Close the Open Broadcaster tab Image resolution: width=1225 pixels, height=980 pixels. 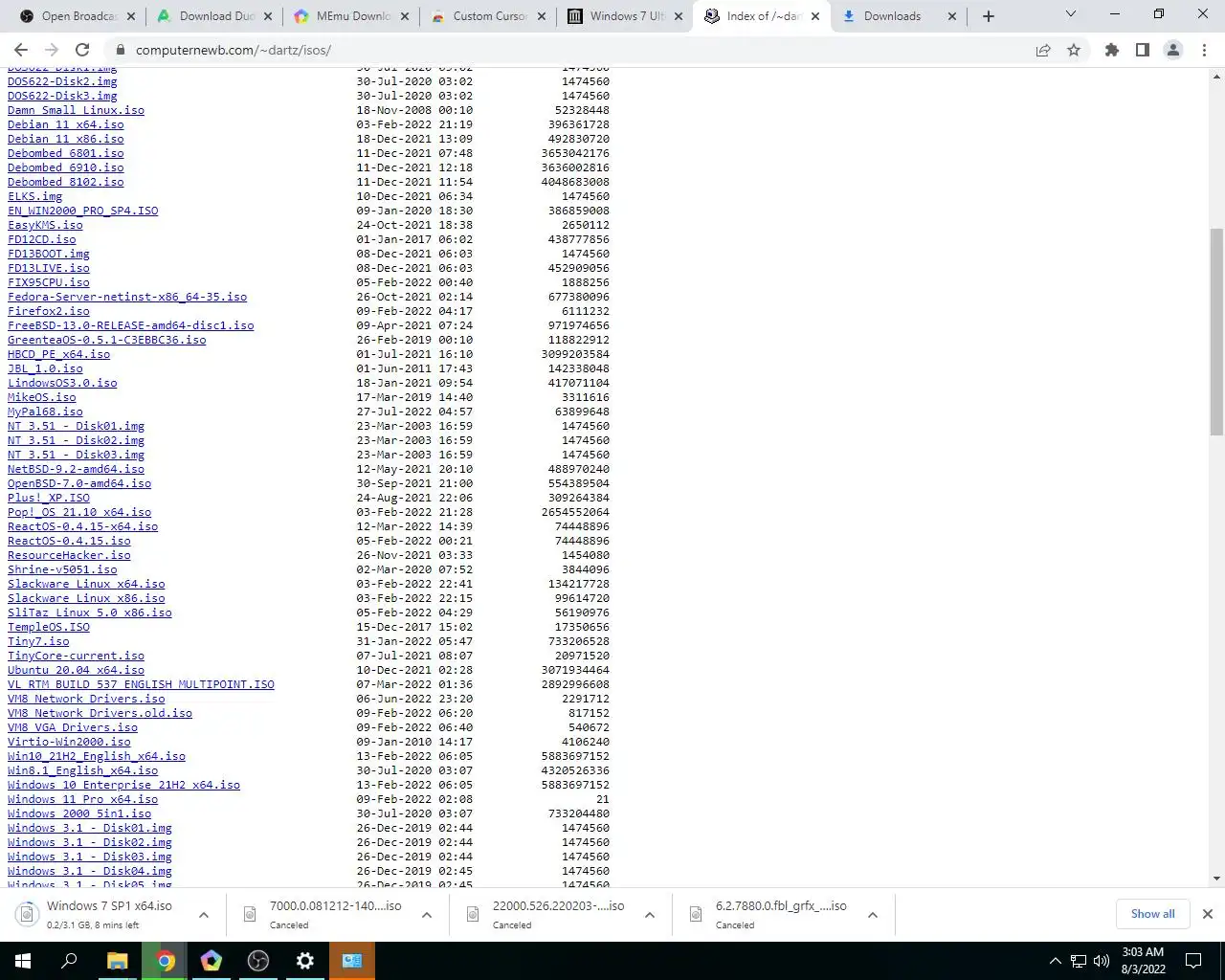(131, 16)
